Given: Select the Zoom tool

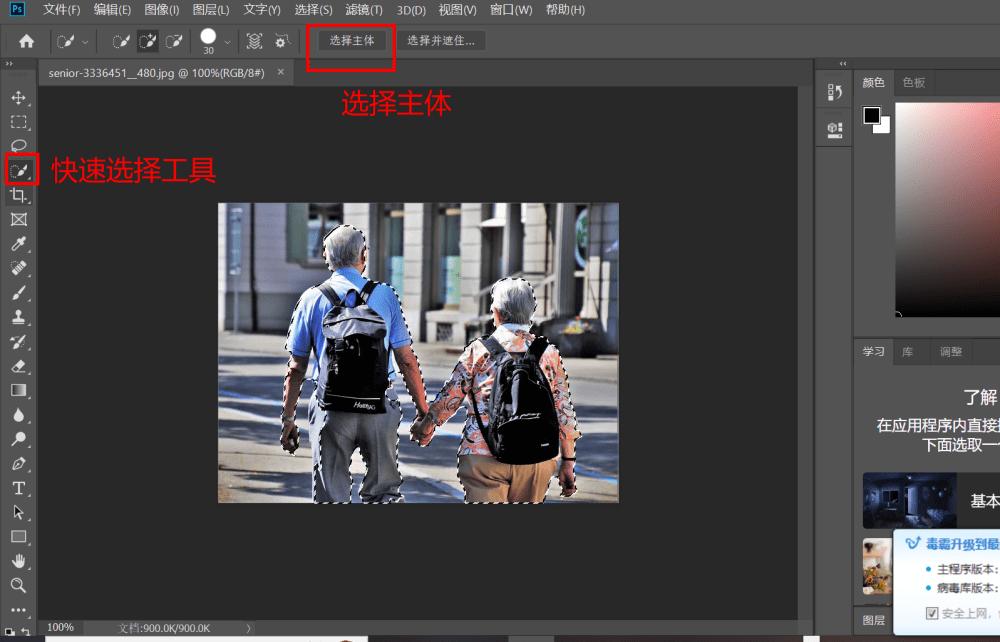Looking at the screenshot, I should pyautogui.click(x=18, y=585).
